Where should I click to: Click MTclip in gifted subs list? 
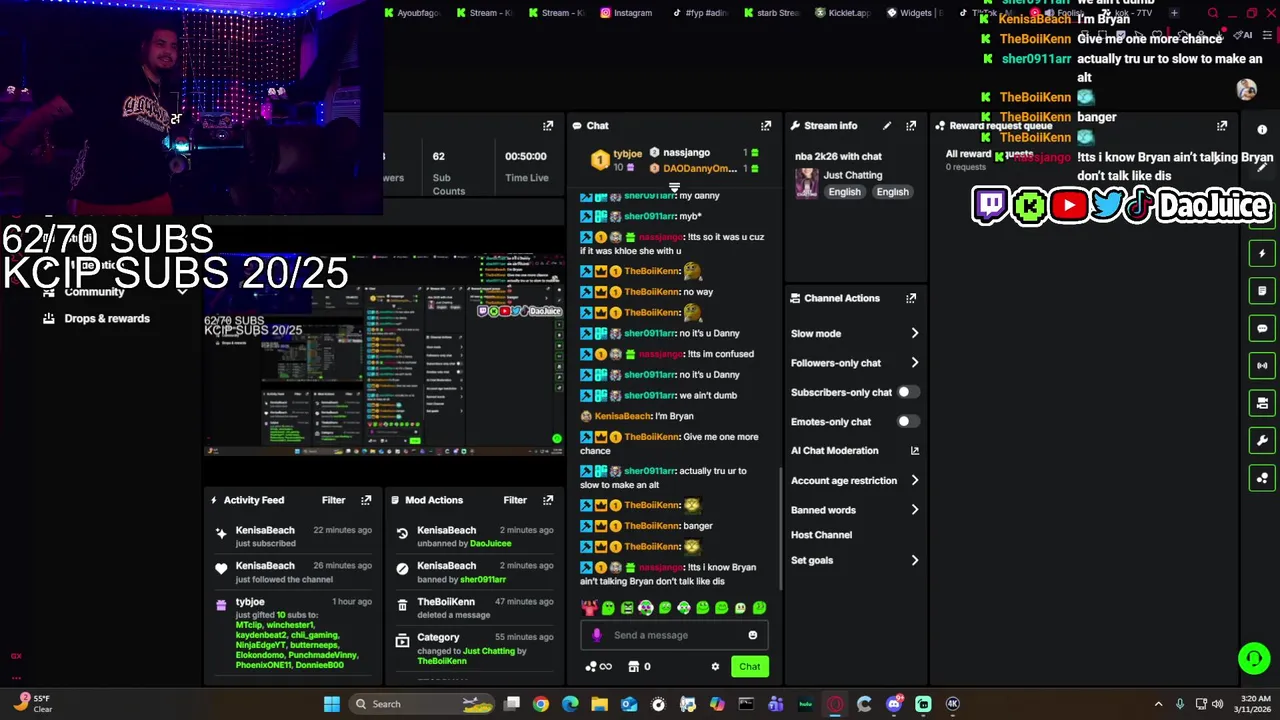tap(249, 625)
